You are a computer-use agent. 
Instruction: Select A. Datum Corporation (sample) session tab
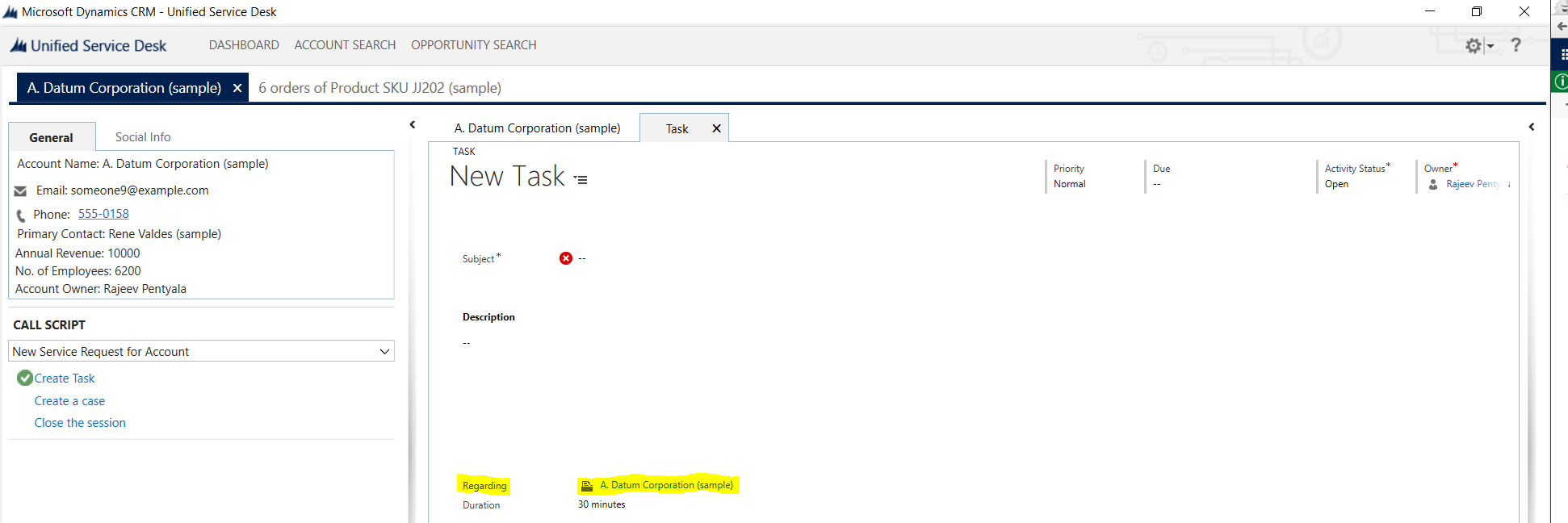coord(124,88)
